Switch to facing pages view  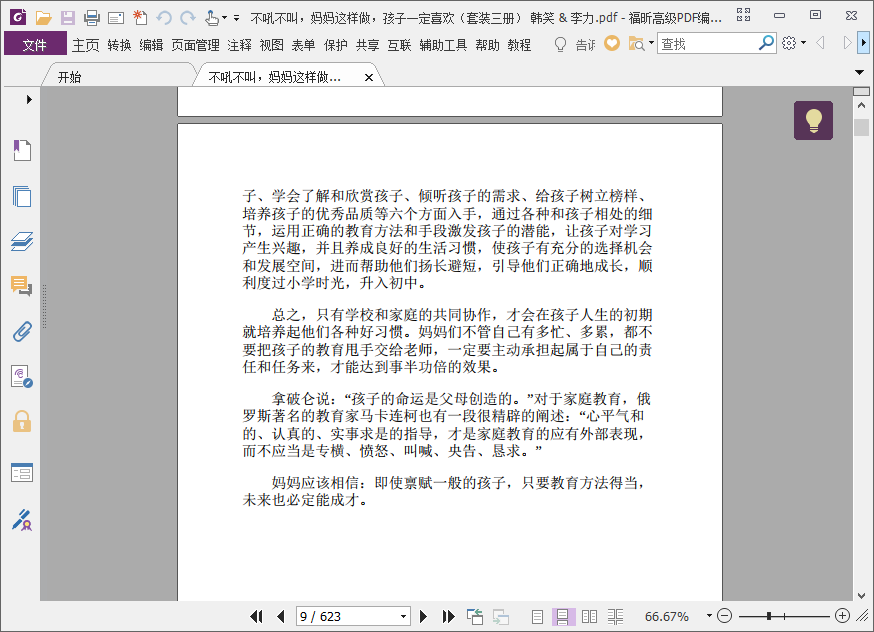[x=589, y=616]
